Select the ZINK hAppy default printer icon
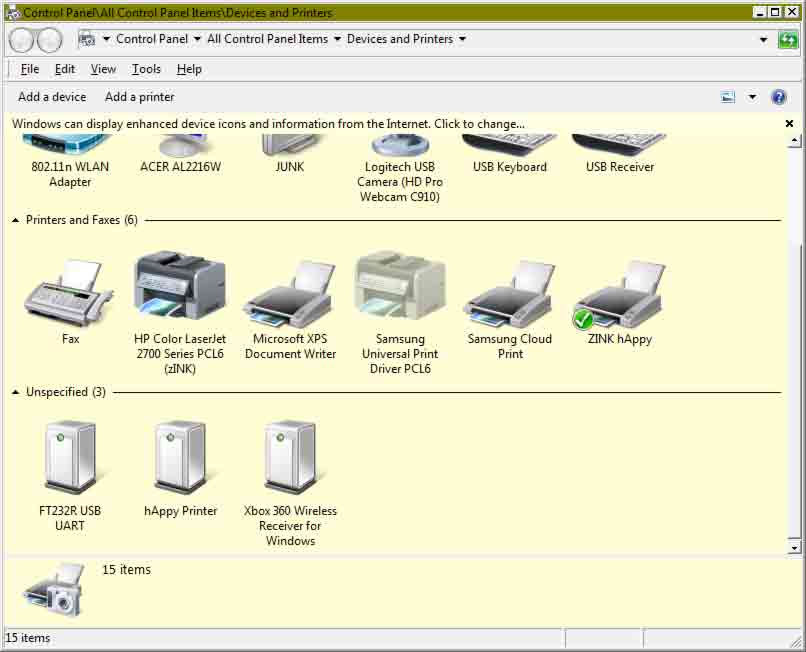The image size is (806, 652). pos(618,290)
